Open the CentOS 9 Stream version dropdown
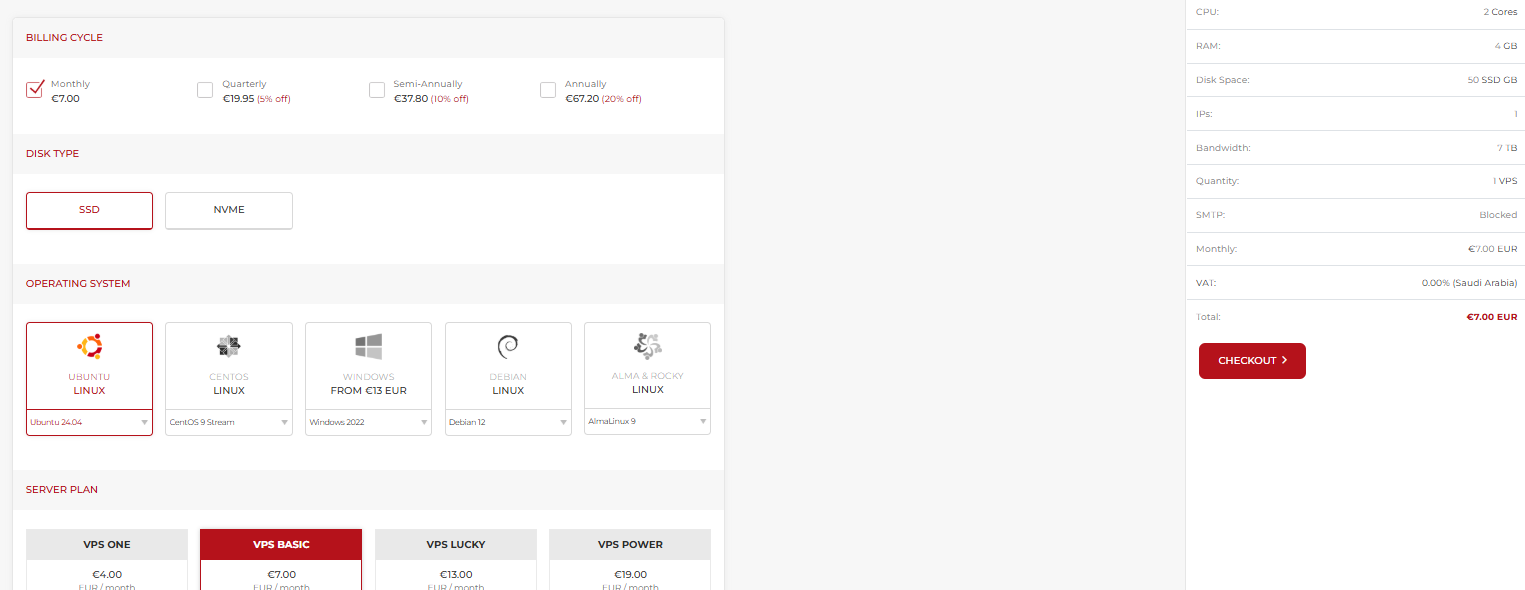 tap(229, 422)
